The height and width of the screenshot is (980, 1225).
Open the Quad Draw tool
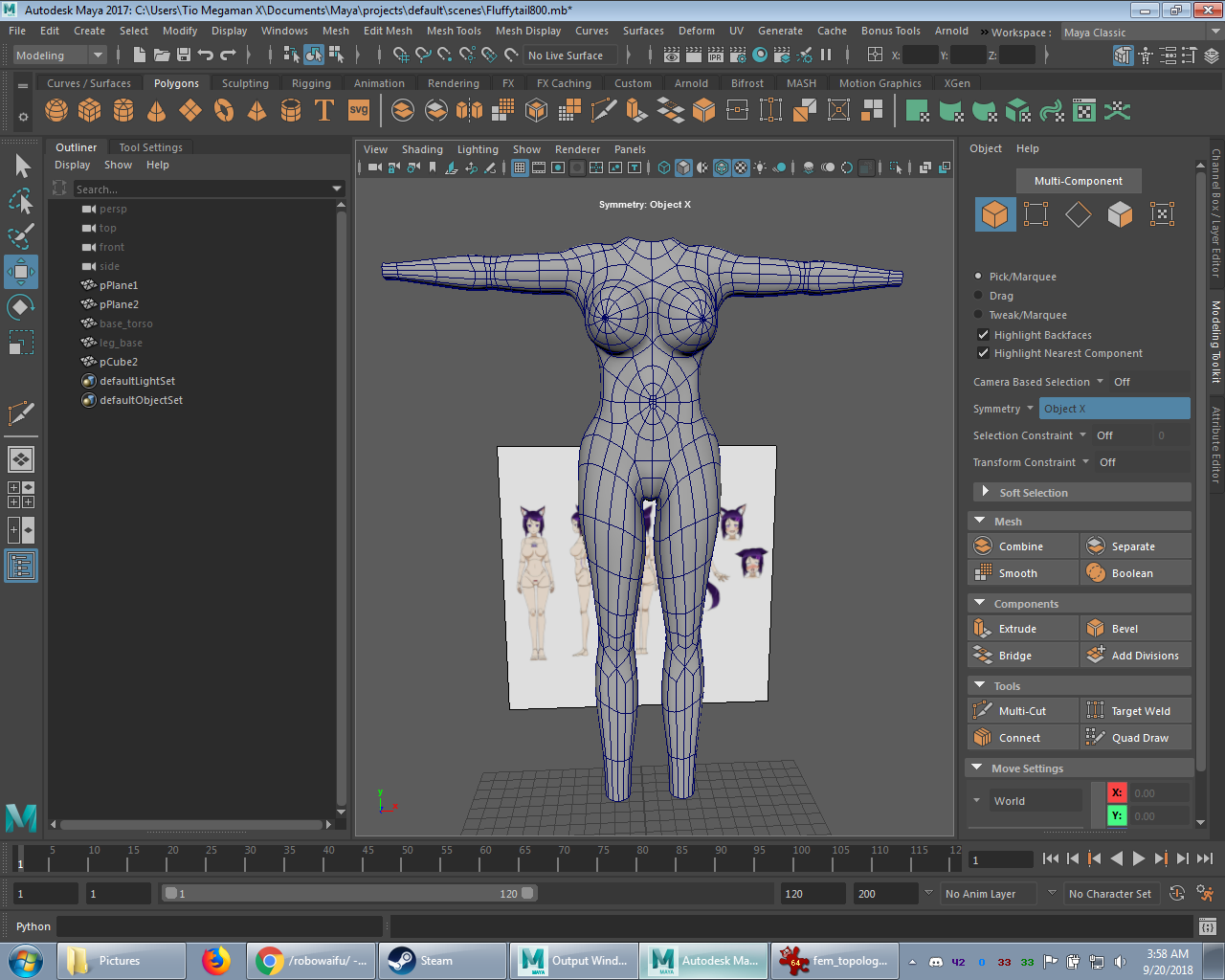click(1137, 738)
